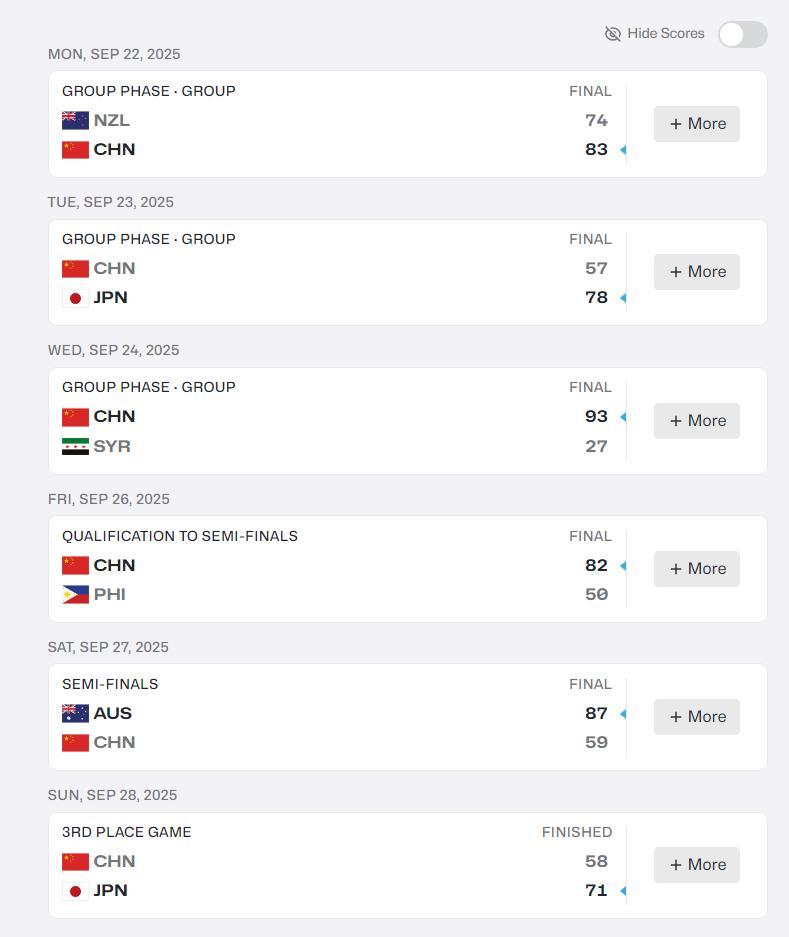Image resolution: width=789 pixels, height=937 pixels.
Task: Open More for the 3rd place game
Action: click(697, 865)
